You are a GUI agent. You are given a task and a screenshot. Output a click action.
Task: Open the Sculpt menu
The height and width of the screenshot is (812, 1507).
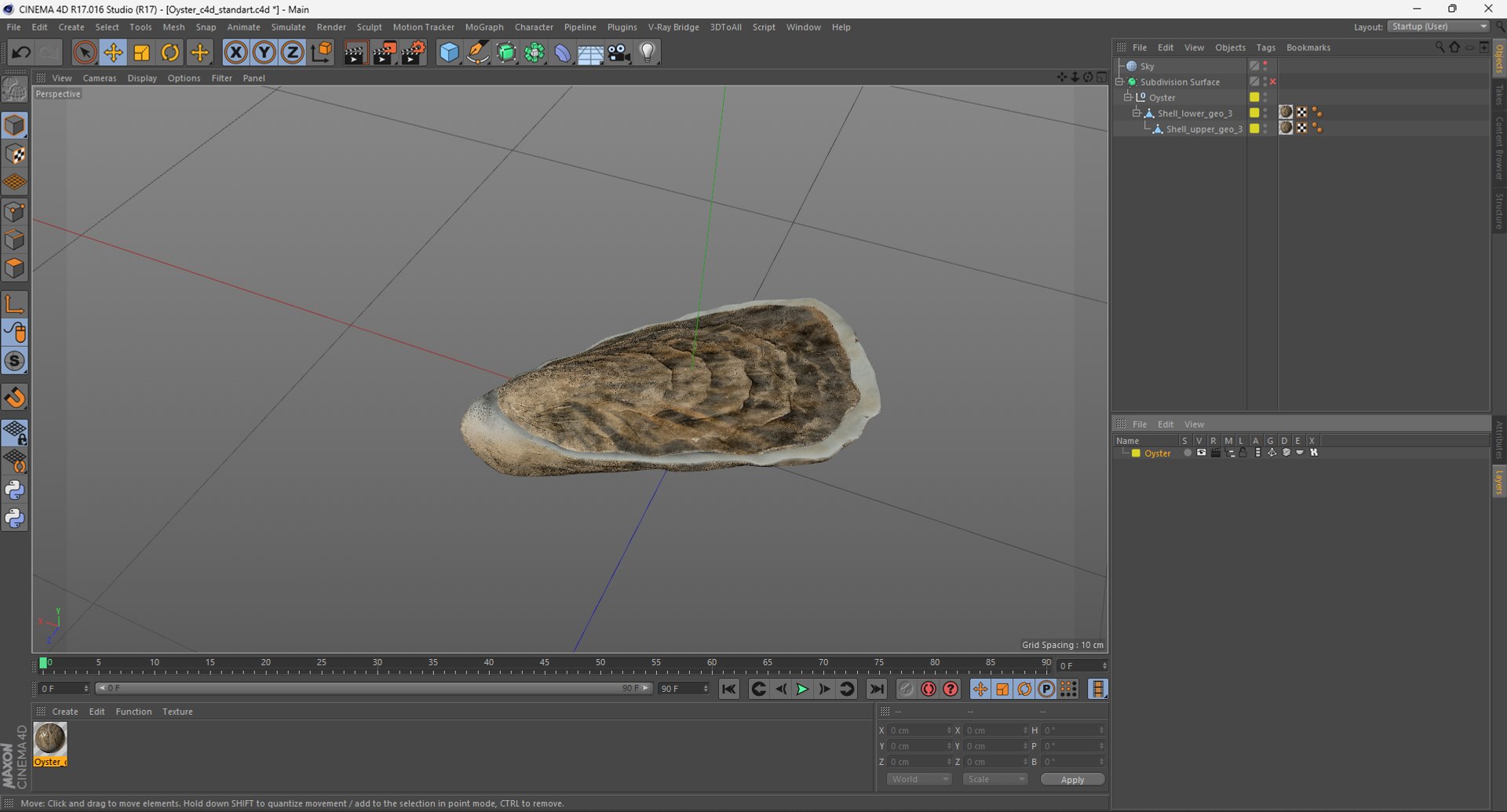click(369, 27)
